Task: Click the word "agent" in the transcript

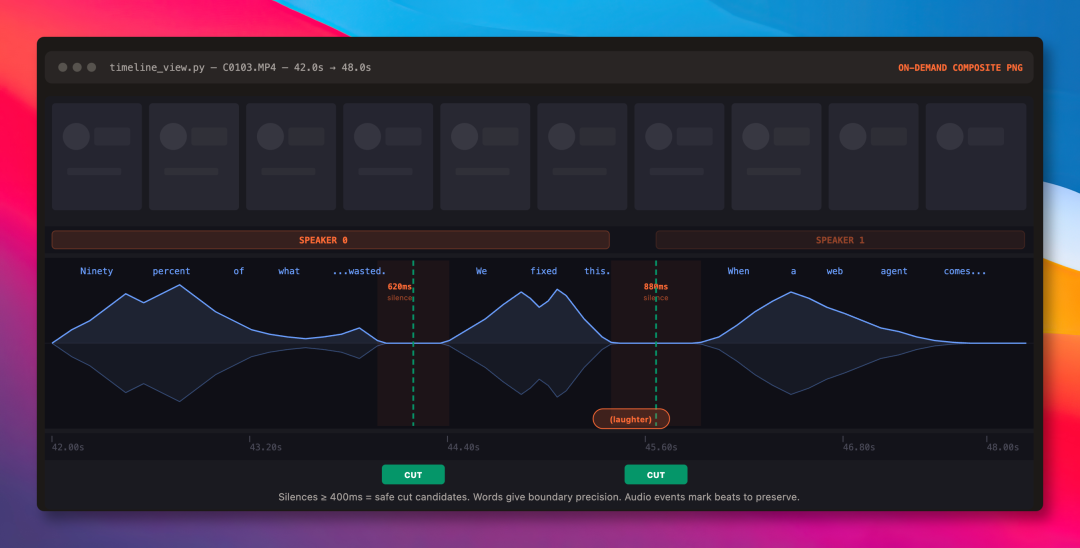Action: click(x=894, y=271)
